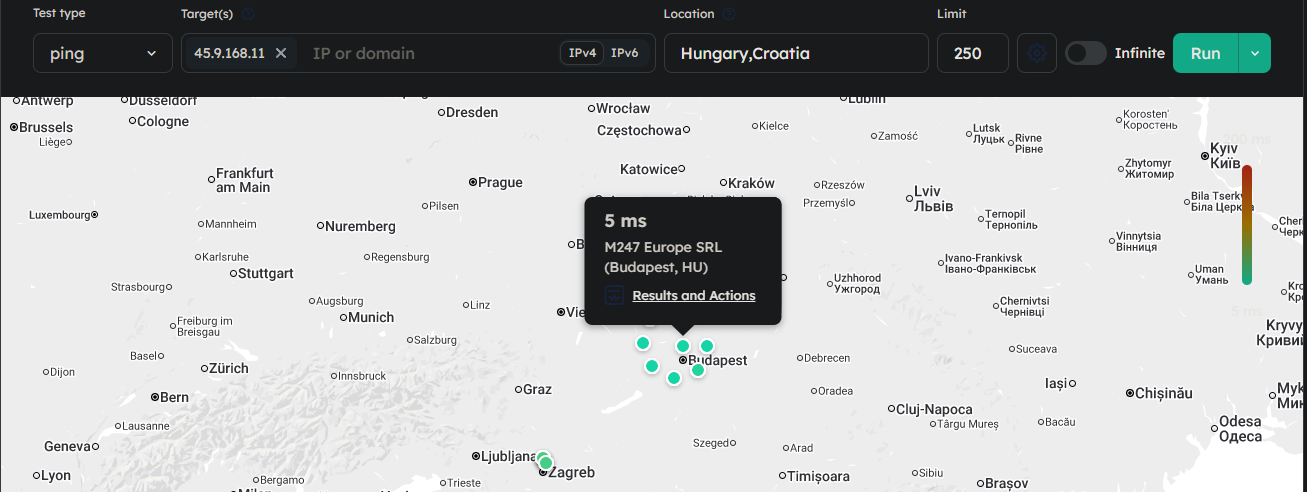Select the IPv6 protocol option

tap(625, 53)
